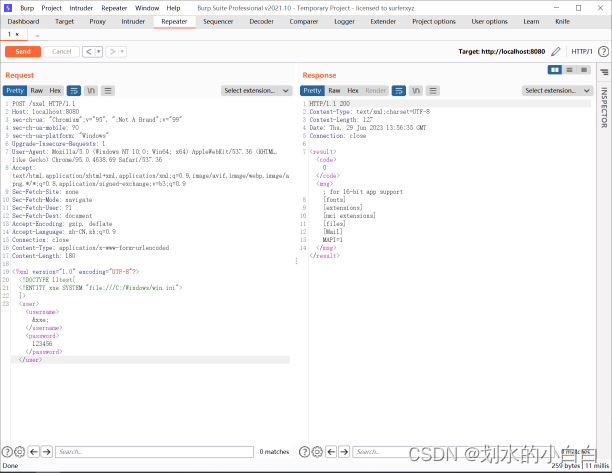Add a new Repeater tab

37,35
